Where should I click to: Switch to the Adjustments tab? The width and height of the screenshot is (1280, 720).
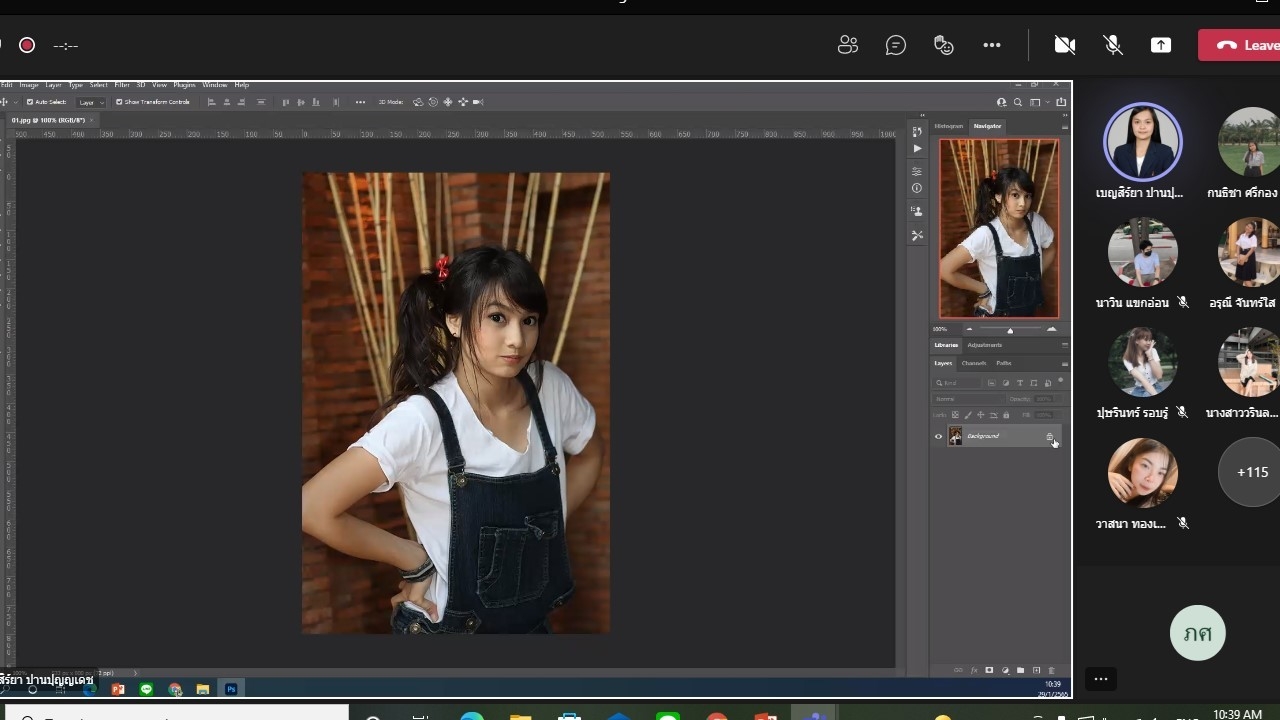tap(985, 345)
